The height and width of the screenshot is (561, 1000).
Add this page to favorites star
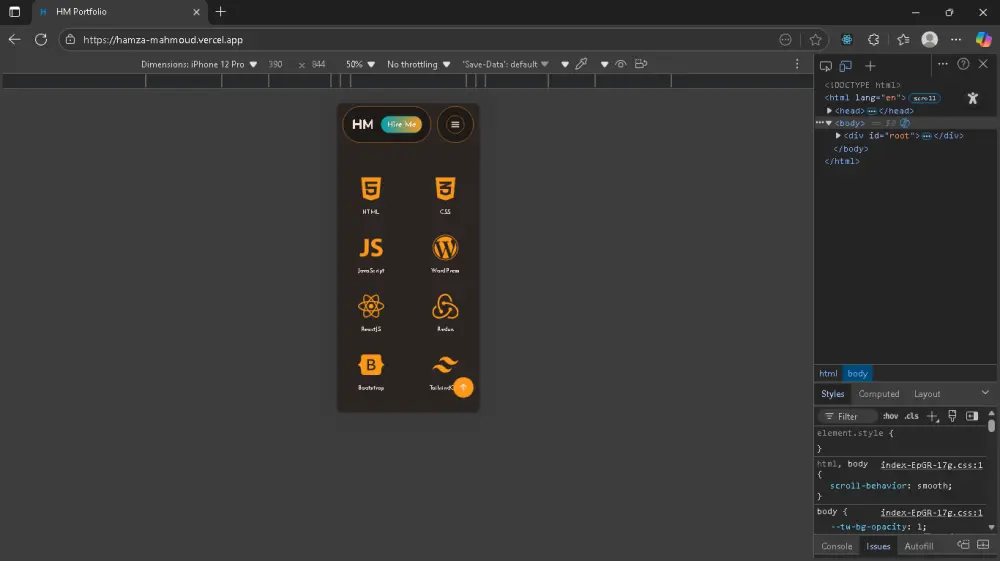coord(815,40)
